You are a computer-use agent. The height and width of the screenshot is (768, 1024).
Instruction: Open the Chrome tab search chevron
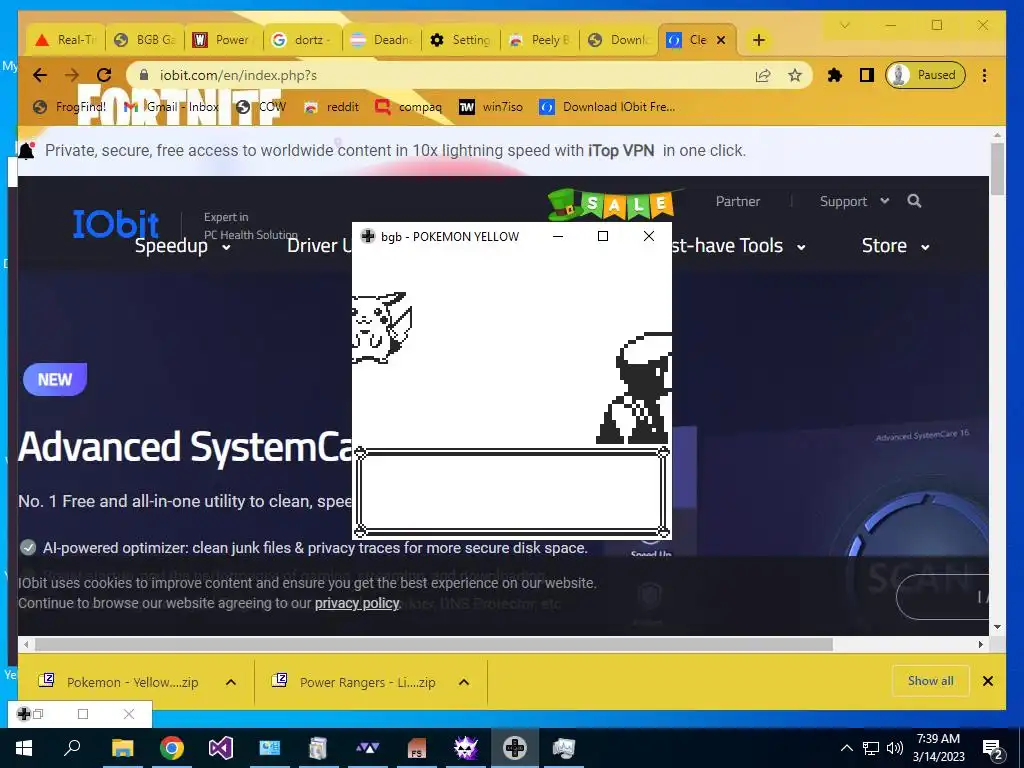[x=844, y=25]
